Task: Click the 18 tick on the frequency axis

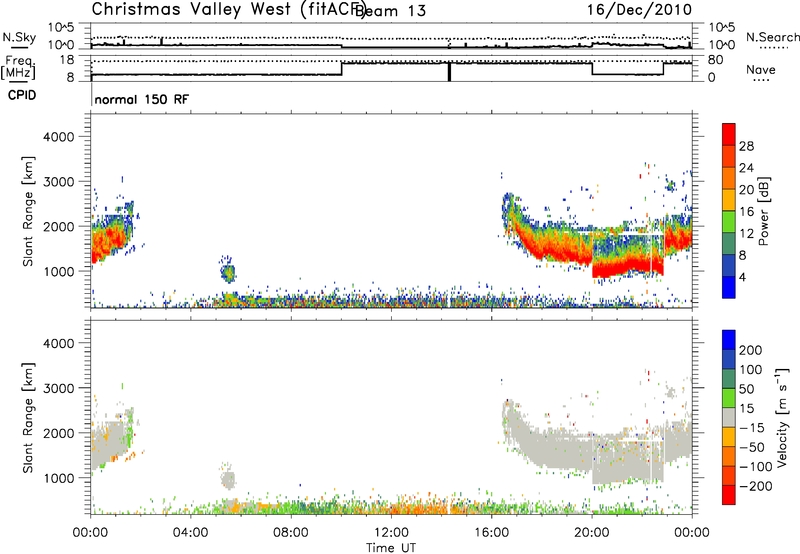Action: [x=67, y=60]
